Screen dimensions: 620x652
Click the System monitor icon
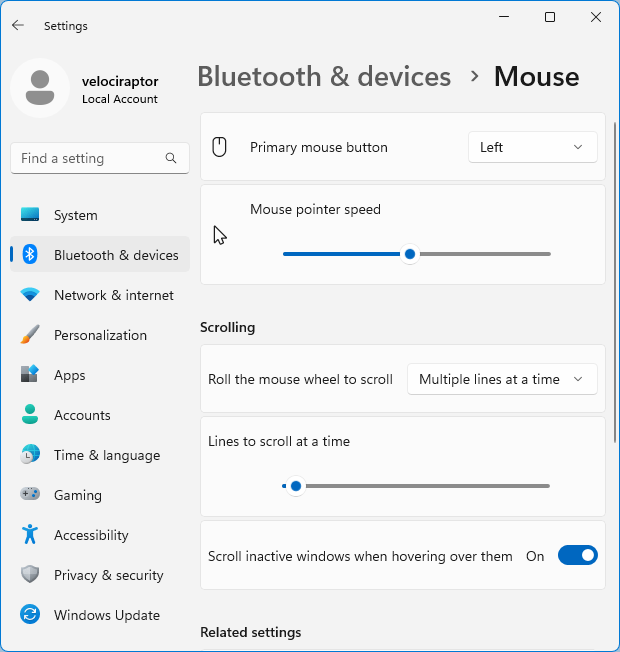pyautogui.click(x=30, y=215)
